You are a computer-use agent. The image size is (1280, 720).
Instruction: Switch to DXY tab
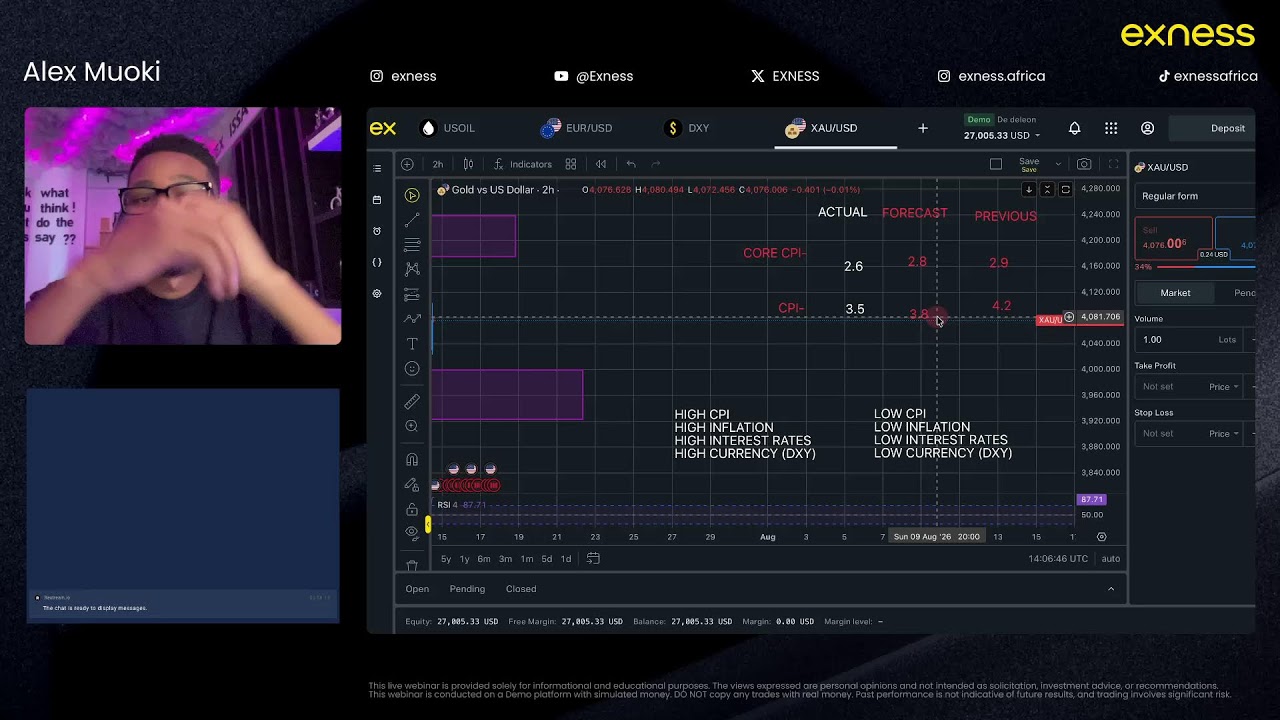(x=687, y=128)
